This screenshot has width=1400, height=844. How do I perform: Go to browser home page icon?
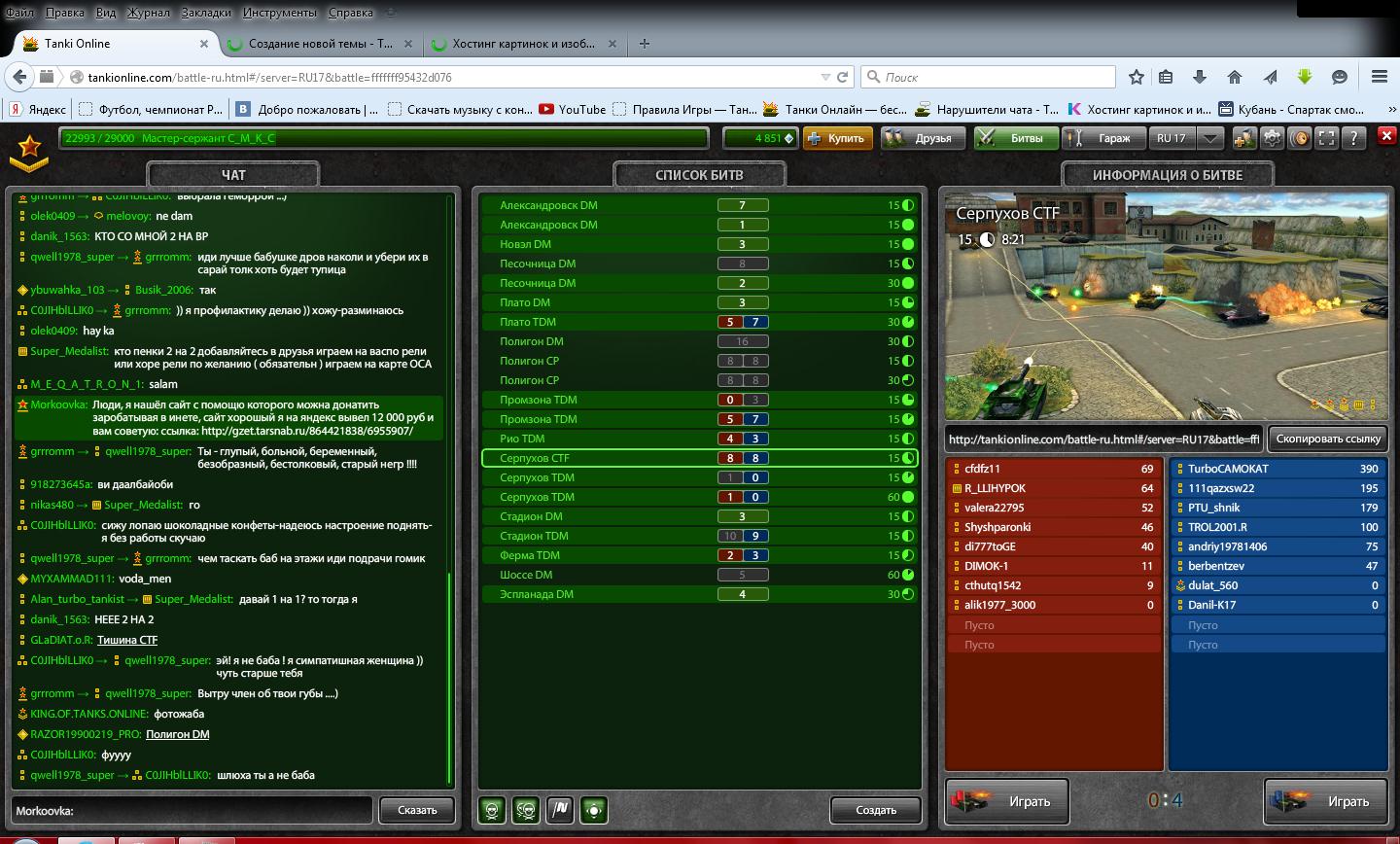coord(1235,77)
